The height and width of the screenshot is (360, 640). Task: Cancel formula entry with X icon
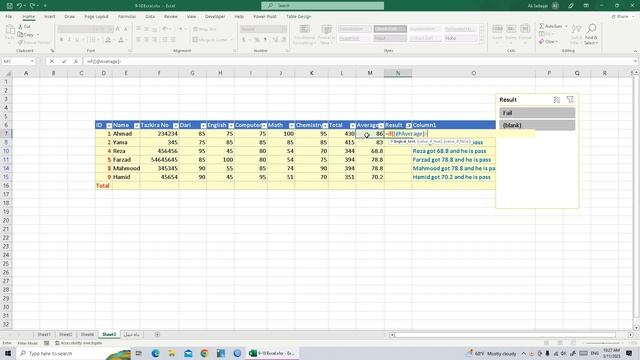tap(52, 61)
